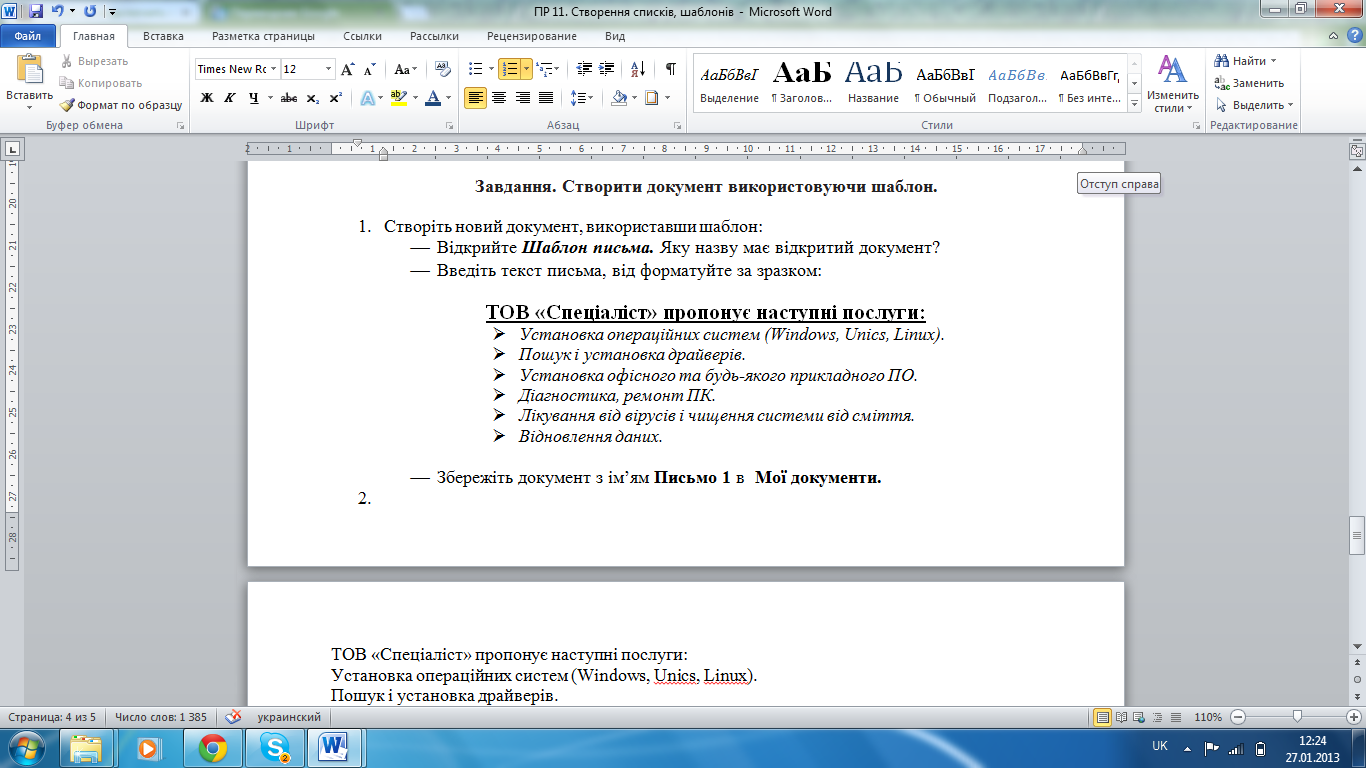The image size is (1366, 768).
Task: Toggle underline (Ч) formatting
Action: pyautogui.click(x=253, y=98)
